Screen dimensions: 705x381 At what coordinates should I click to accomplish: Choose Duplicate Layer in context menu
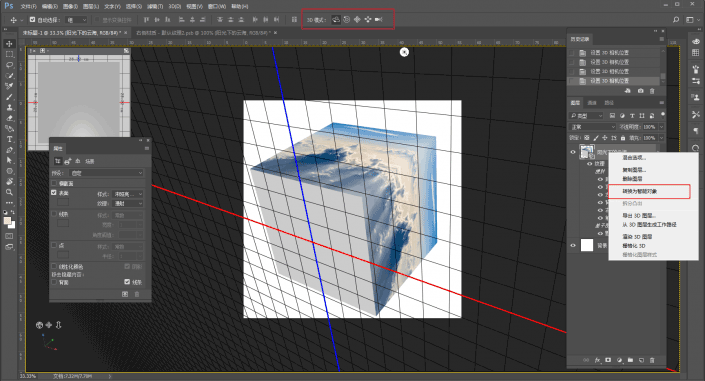pyautogui.click(x=634, y=170)
